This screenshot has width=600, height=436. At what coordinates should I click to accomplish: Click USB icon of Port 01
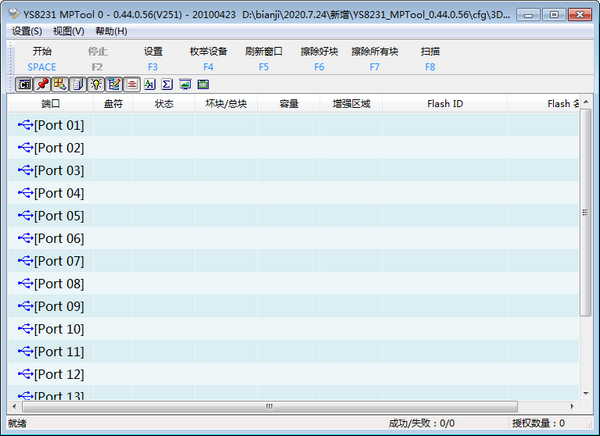(x=26, y=125)
